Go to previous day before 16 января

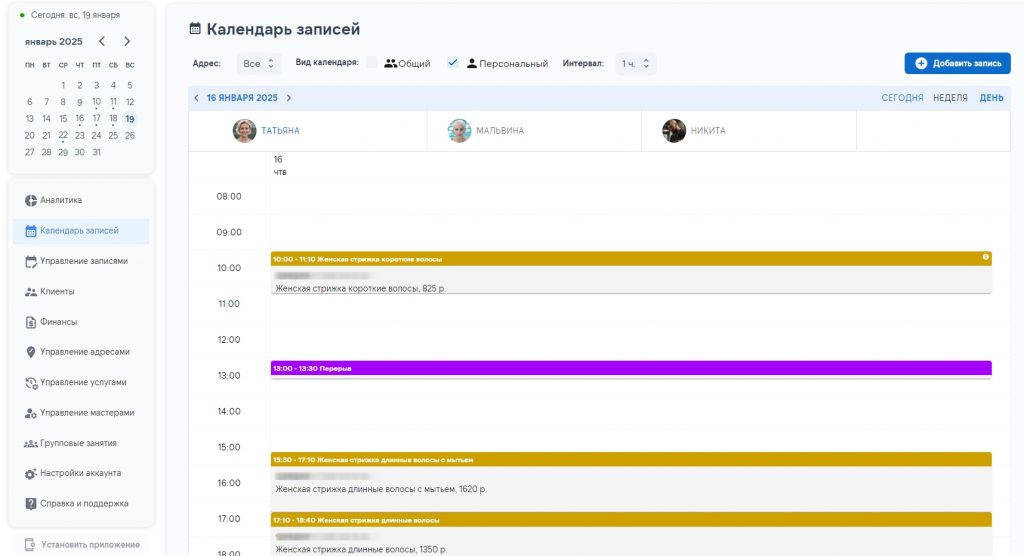pos(196,98)
